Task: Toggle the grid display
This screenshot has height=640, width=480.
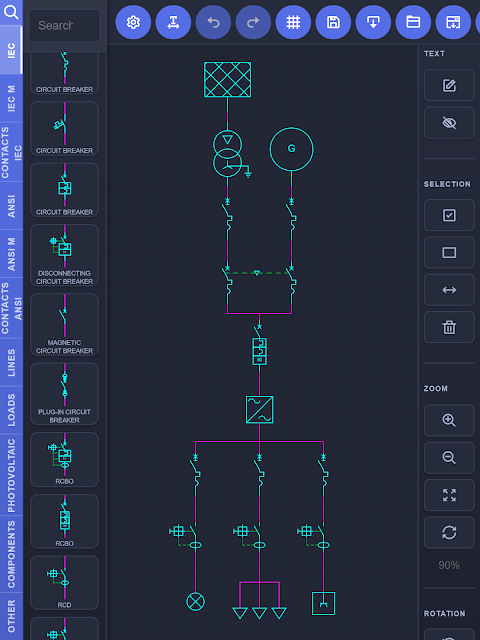Action: [293, 22]
